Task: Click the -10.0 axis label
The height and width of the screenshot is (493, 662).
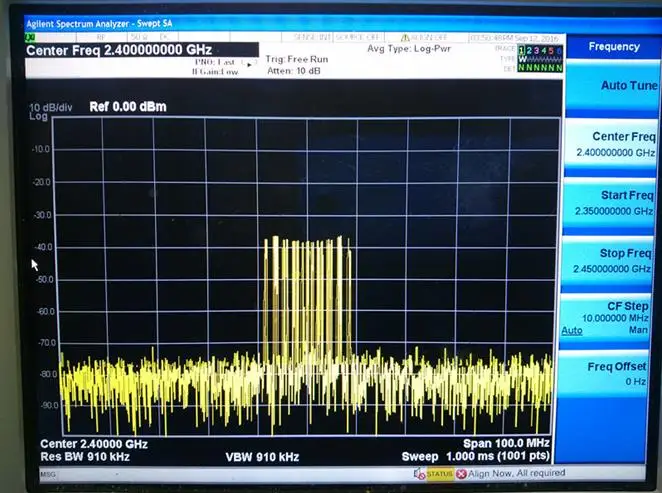Action: coord(41,149)
